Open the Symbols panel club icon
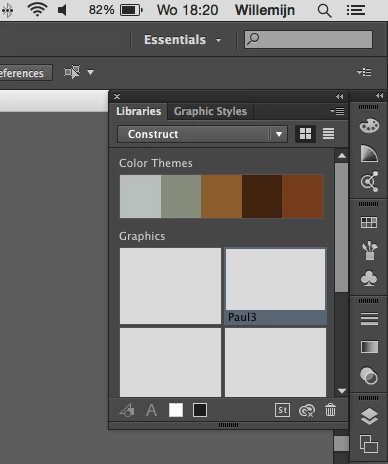This screenshot has height=464, width=388. tap(369, 278)
